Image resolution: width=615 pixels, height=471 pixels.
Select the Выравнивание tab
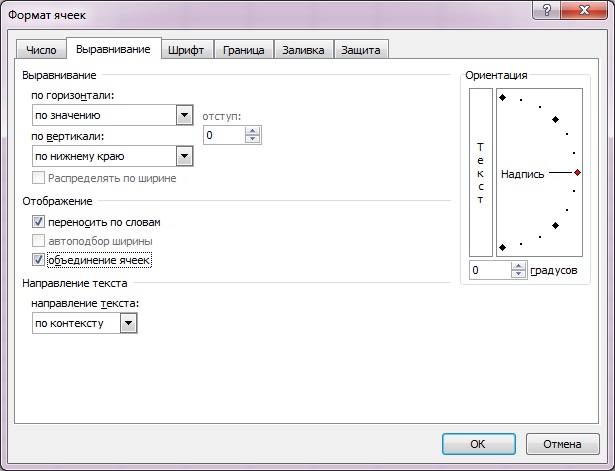pos(114,49)
